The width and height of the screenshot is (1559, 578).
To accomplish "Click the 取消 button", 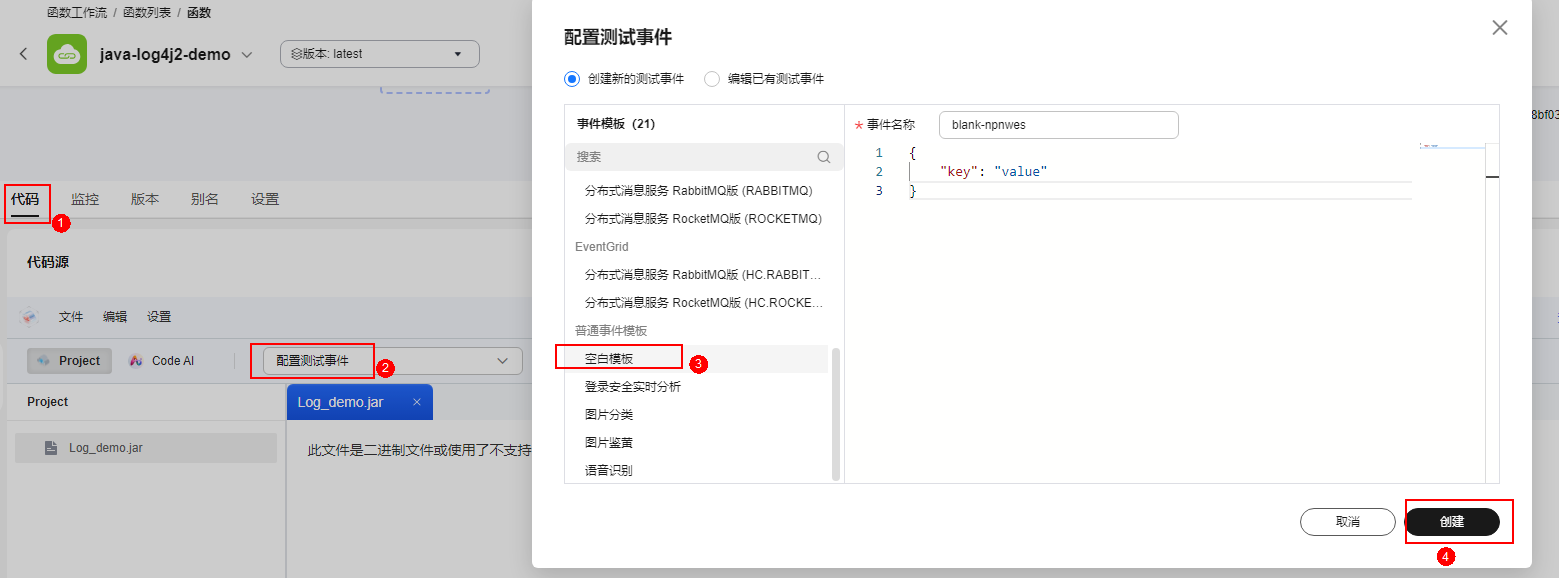I will click(1347, 522).
